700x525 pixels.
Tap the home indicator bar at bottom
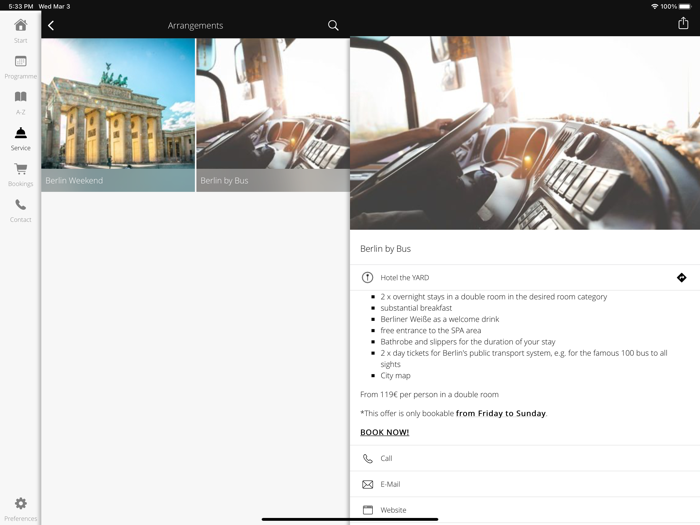(350, 519)
